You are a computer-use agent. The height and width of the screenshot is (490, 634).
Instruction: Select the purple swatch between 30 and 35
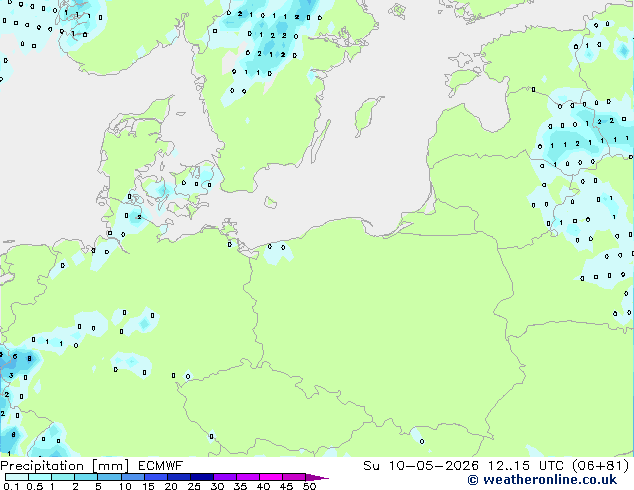225,477
